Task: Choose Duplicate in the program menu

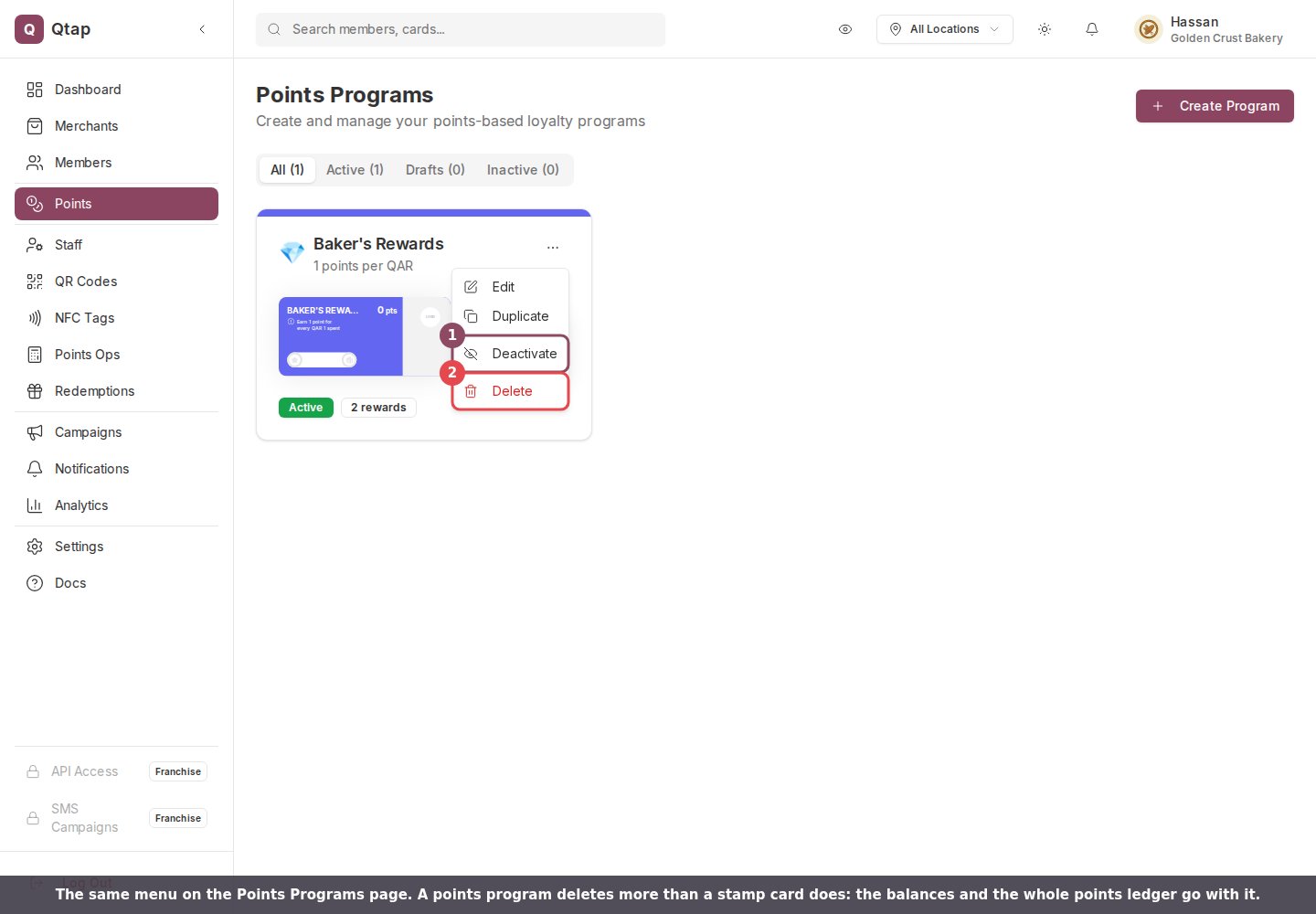Action: coord(510,316)
